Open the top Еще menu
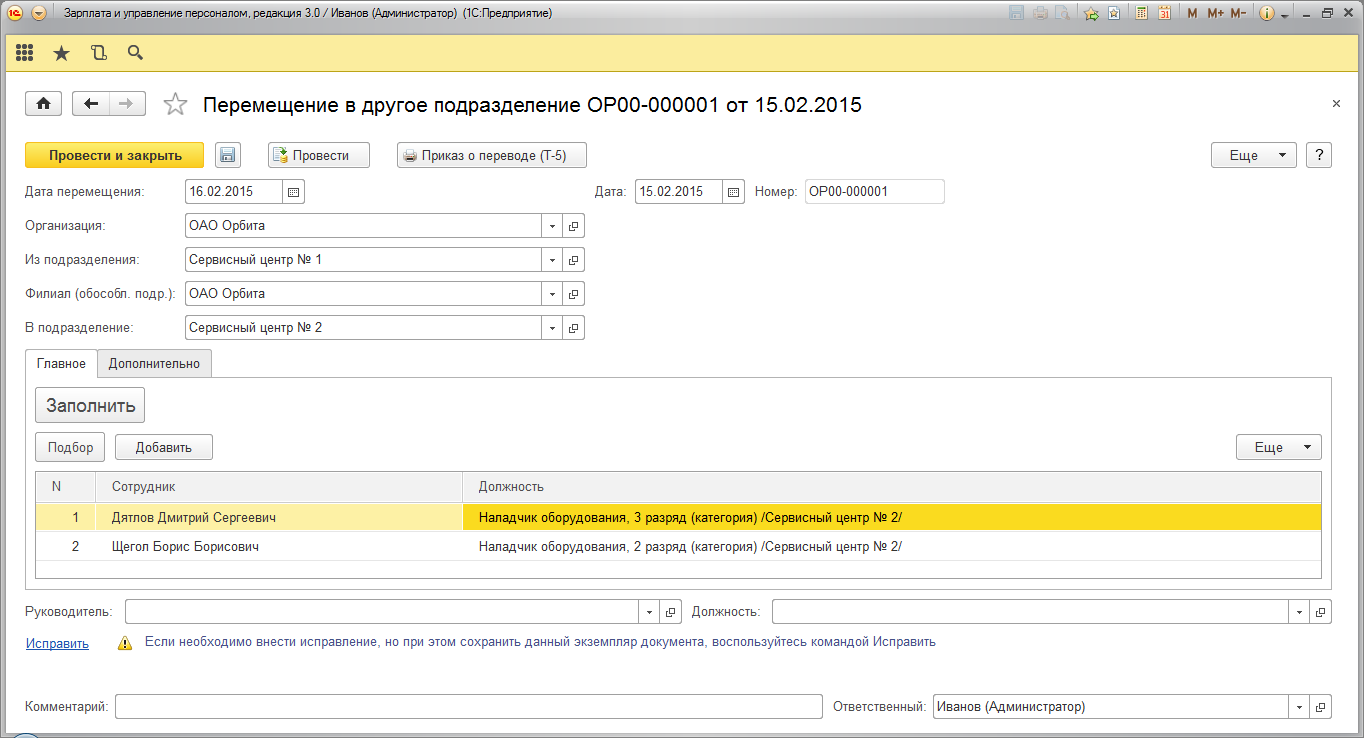Viewport: 1364px width, 738px height. pos(1254,155)
